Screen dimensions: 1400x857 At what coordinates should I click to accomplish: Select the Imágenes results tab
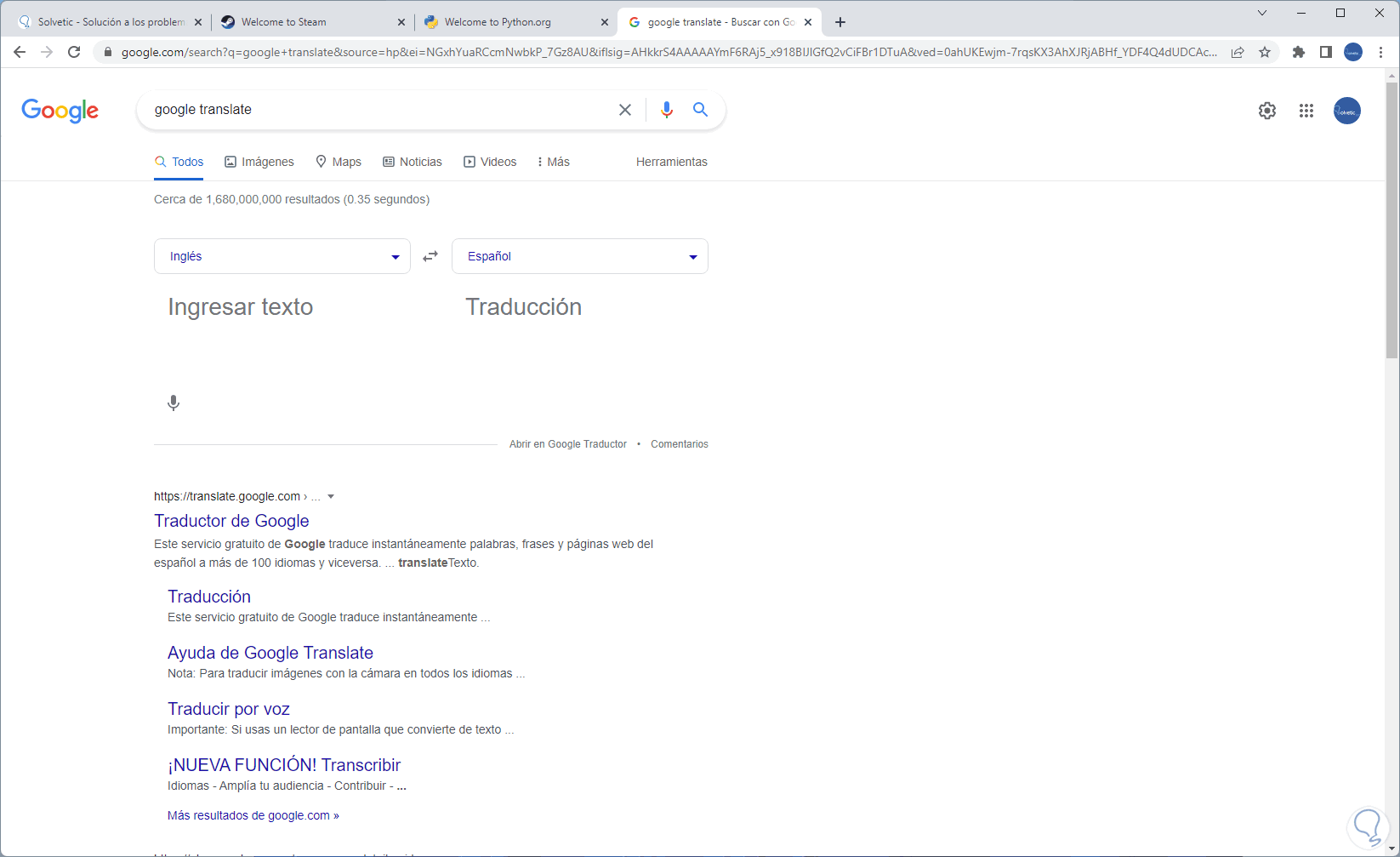coord(259,162)
